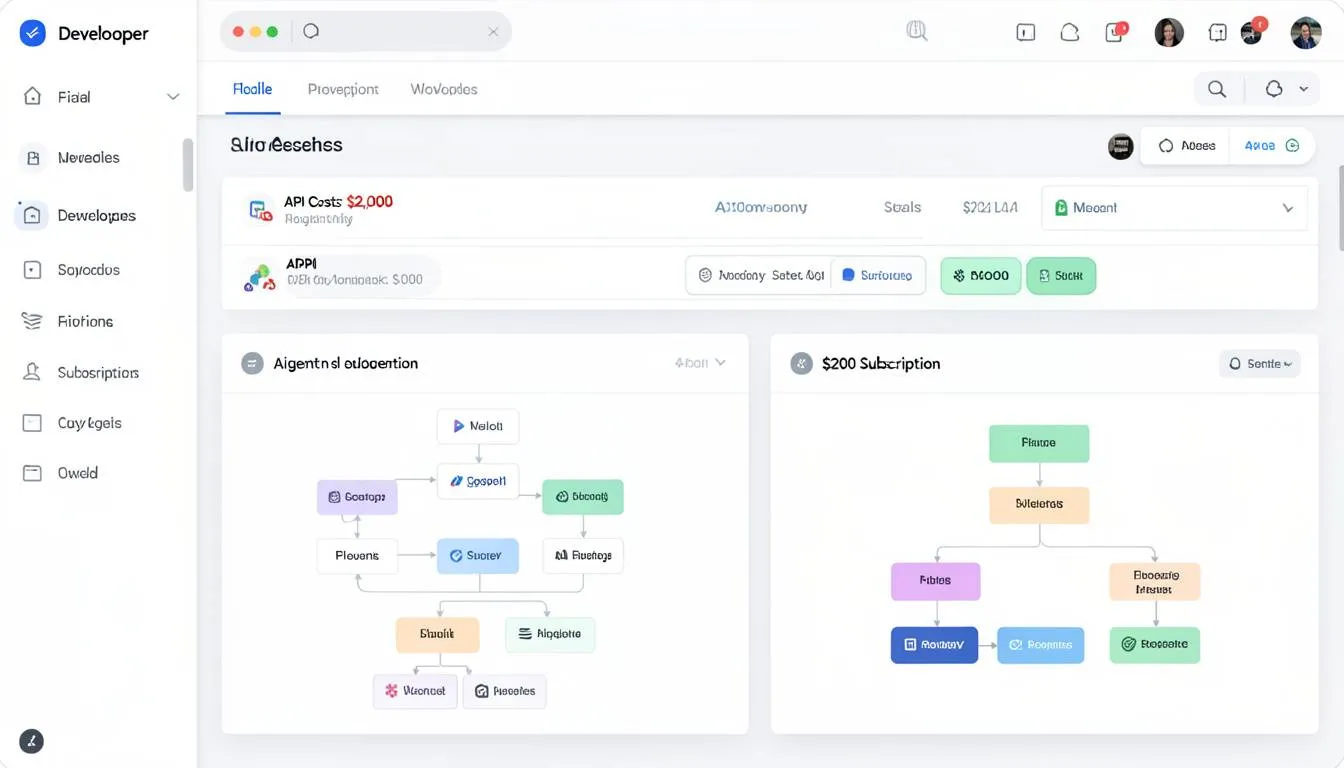
Task: Click the API Costs icon
Action: point(260,209)
